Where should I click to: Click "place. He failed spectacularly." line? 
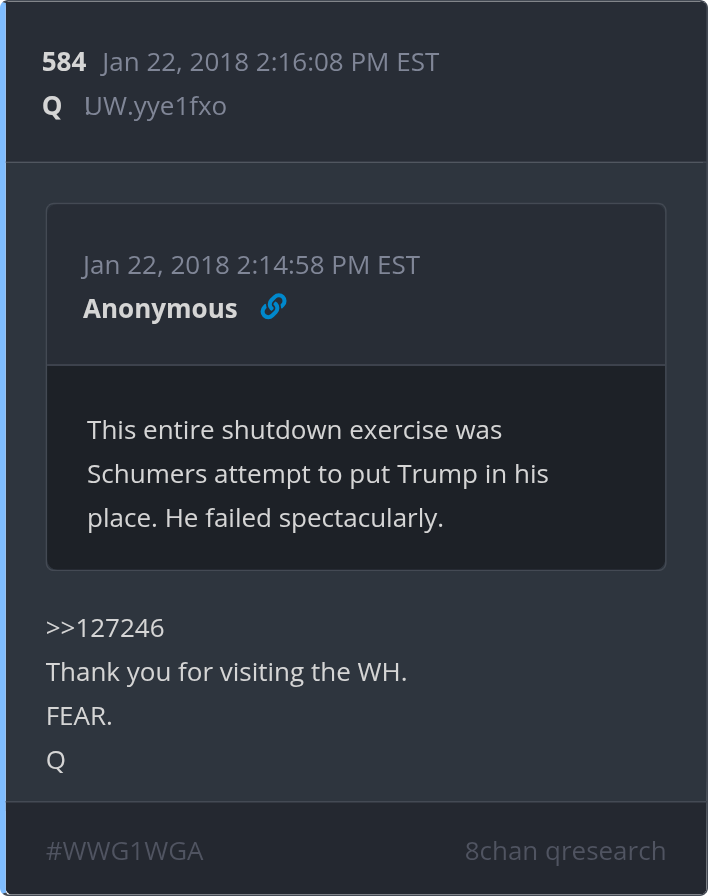pos(265,518)
